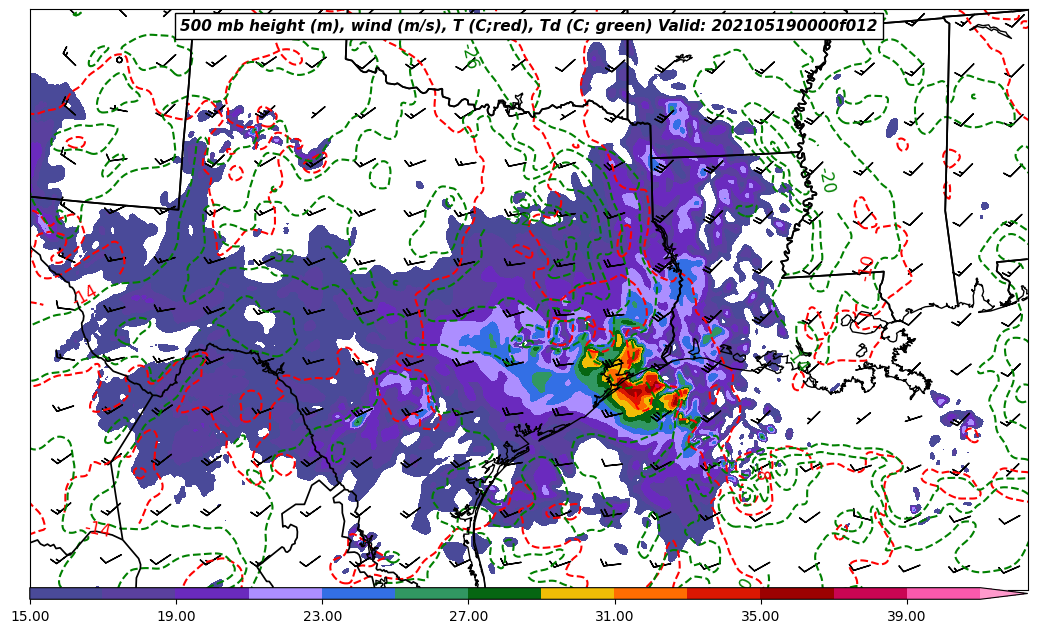The image size is (1037, 633).
Task: Click the dark green colorbar segment
Action: [504, 593]
